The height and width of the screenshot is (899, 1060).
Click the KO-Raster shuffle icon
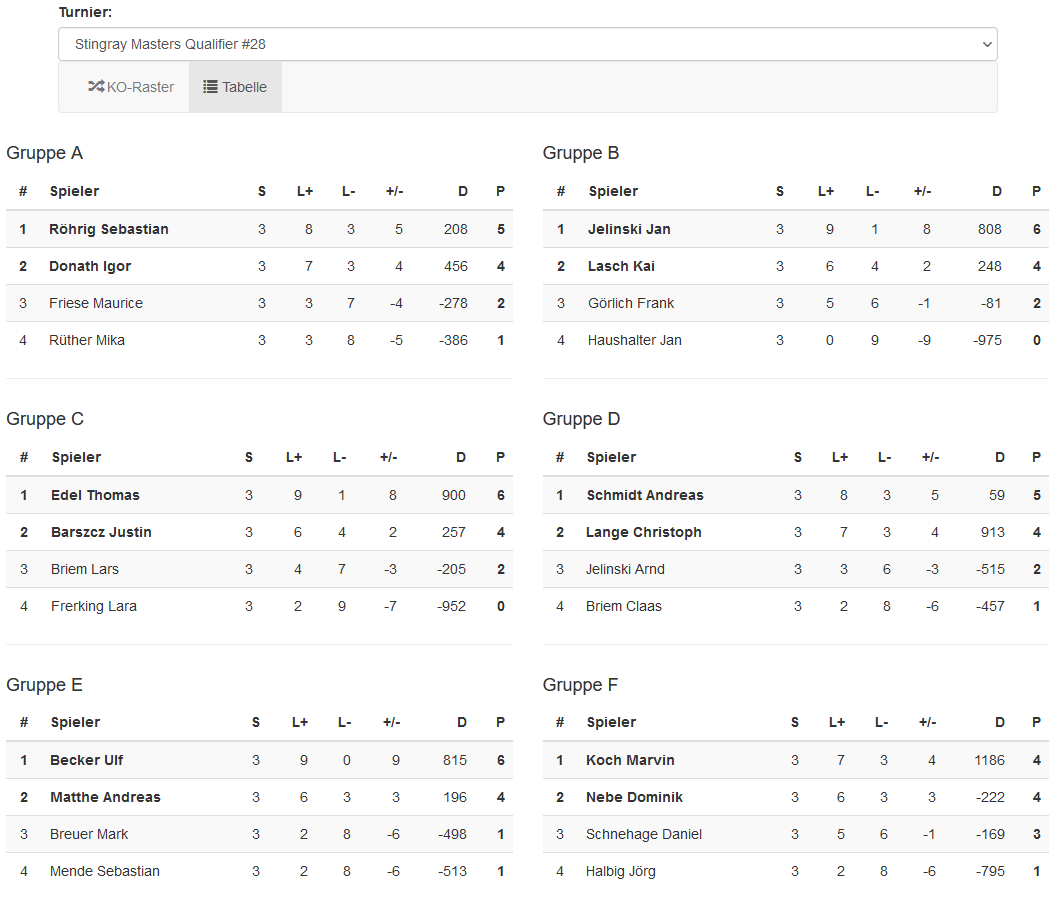(x=96, y=87)
